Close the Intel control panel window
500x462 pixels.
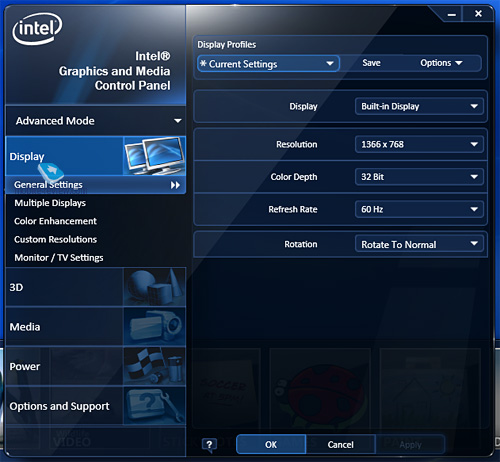(478, 14)
